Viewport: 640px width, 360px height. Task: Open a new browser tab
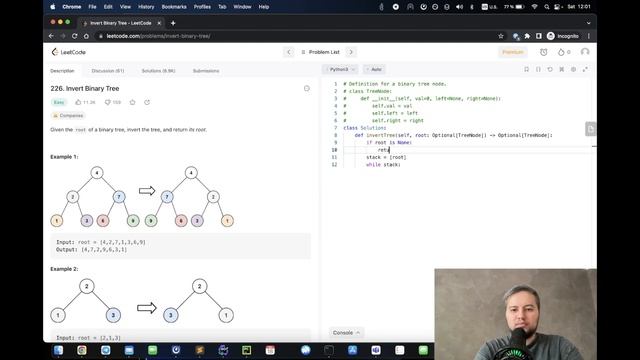coord(173,23)
